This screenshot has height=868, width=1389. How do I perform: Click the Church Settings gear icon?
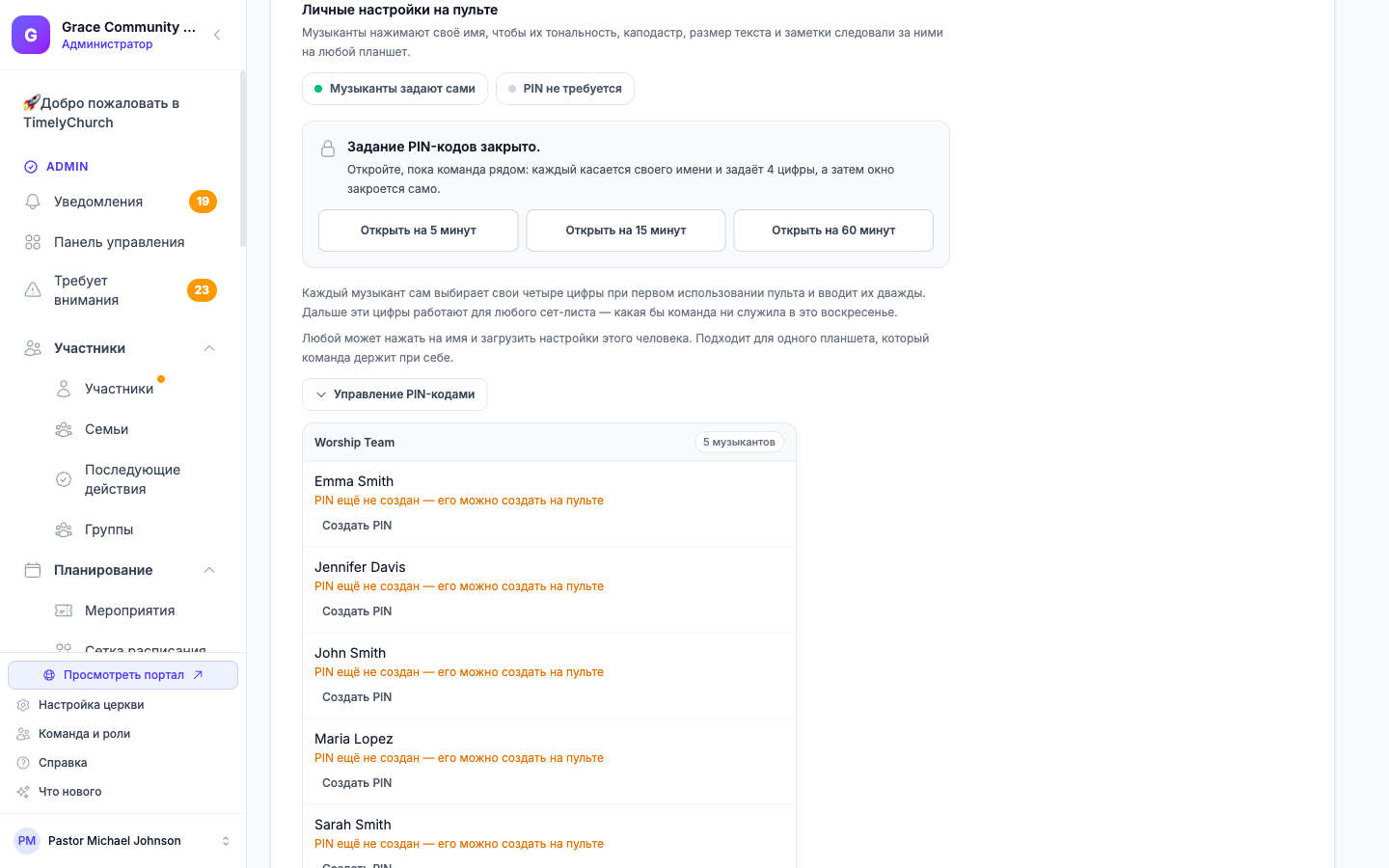pos(23,705)
